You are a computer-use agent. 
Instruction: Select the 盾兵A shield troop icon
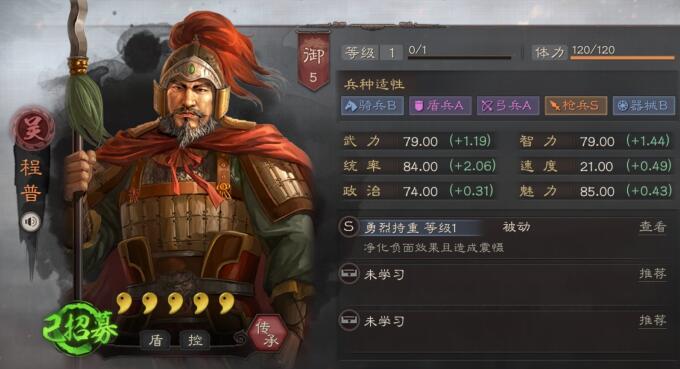[x=440, y=105]
